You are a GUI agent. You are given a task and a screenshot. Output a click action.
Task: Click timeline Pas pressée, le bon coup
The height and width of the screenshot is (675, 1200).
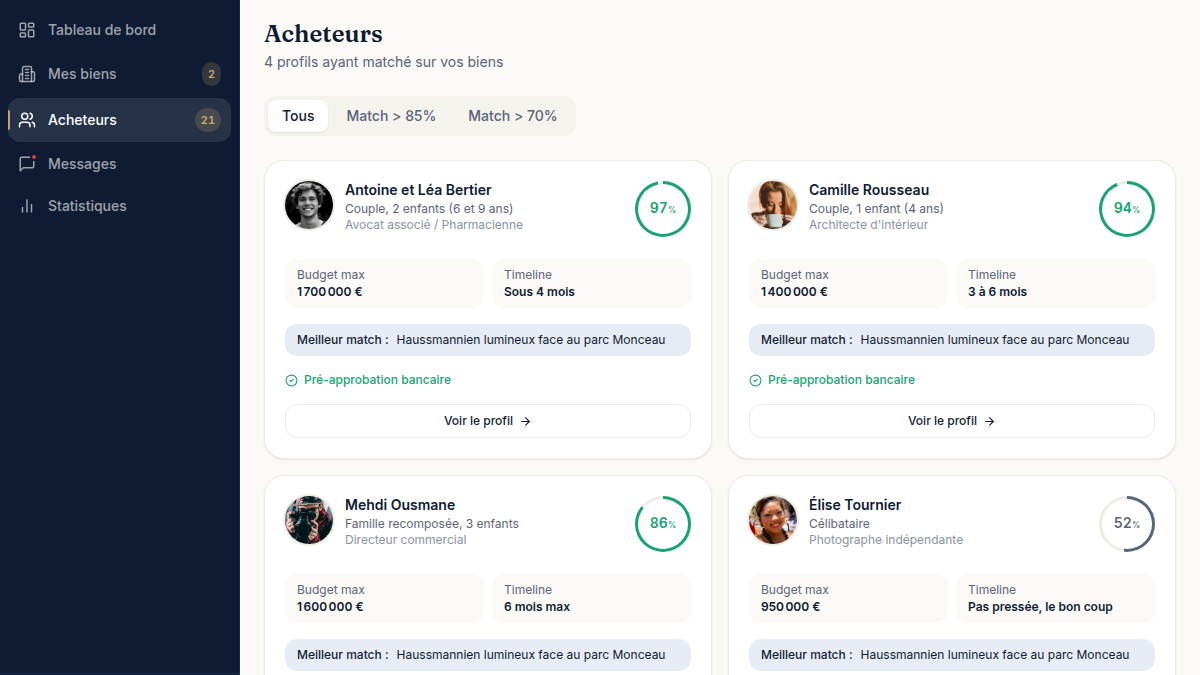point(1040,607)
